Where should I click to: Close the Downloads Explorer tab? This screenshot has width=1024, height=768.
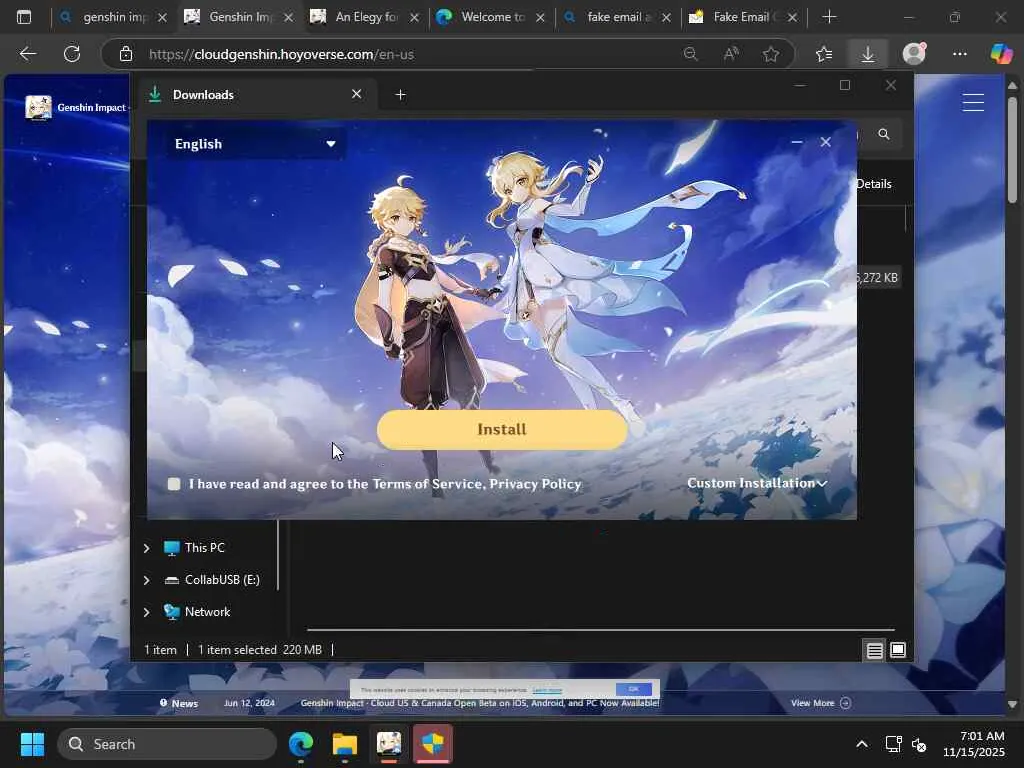[x=357, y=94]
